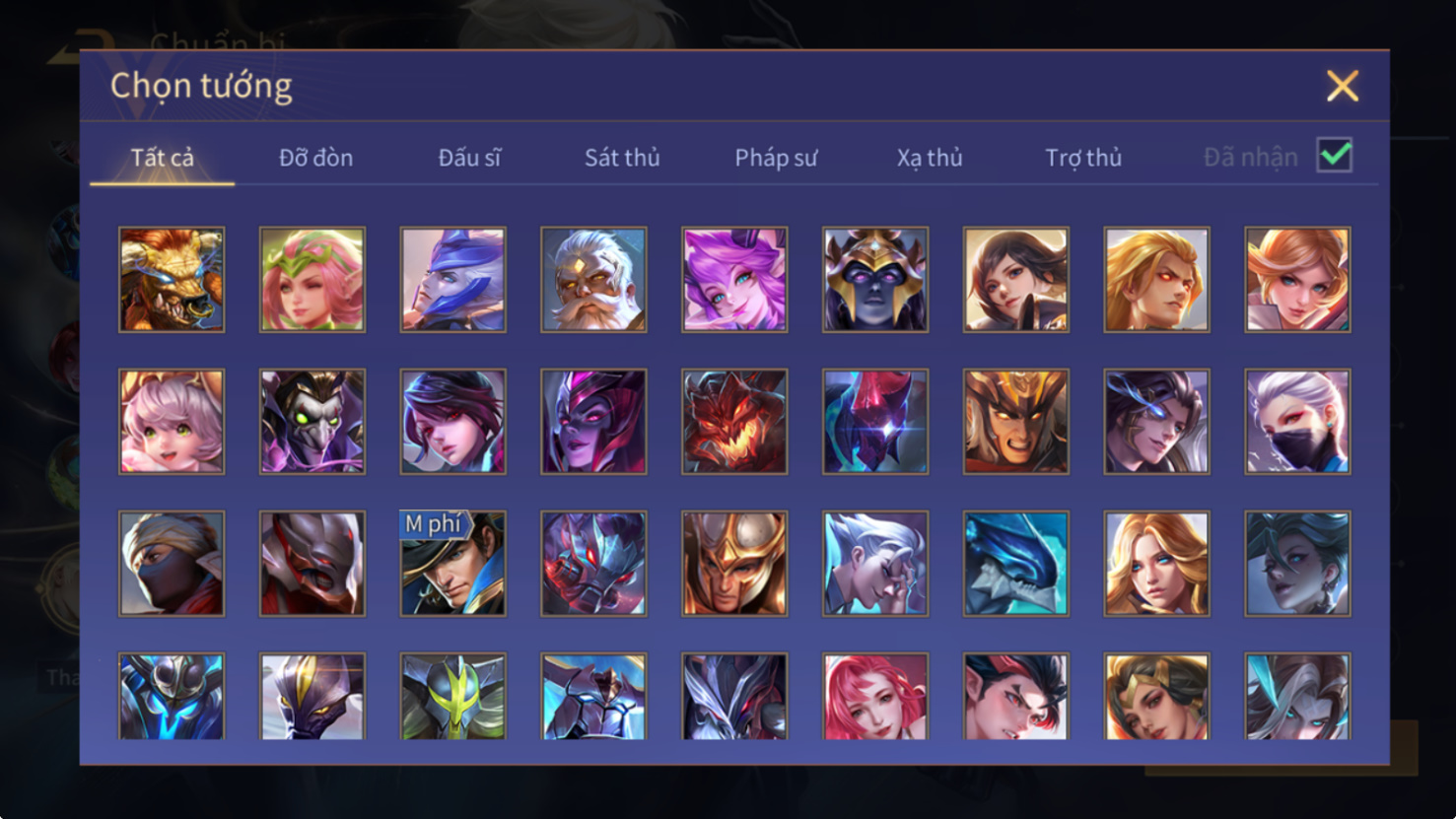Viewport: 1456px width, 819px height.
Task: Open the Sát thủ tab
Action: tap(622, 158)
